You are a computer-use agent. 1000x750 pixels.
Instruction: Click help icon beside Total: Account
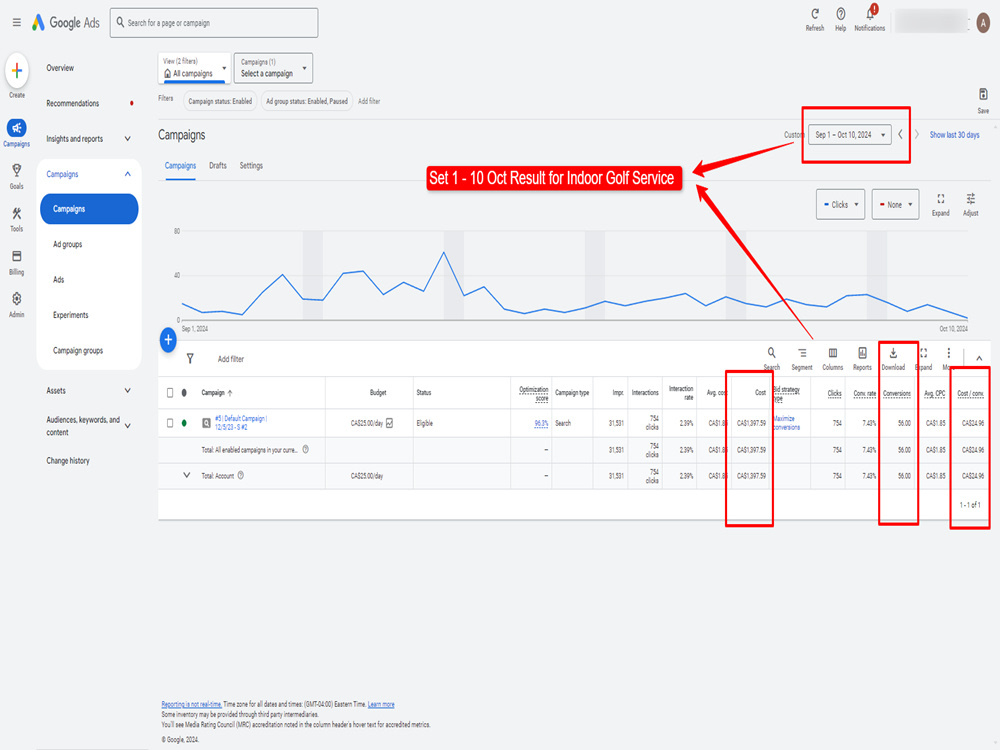(240, 475)
